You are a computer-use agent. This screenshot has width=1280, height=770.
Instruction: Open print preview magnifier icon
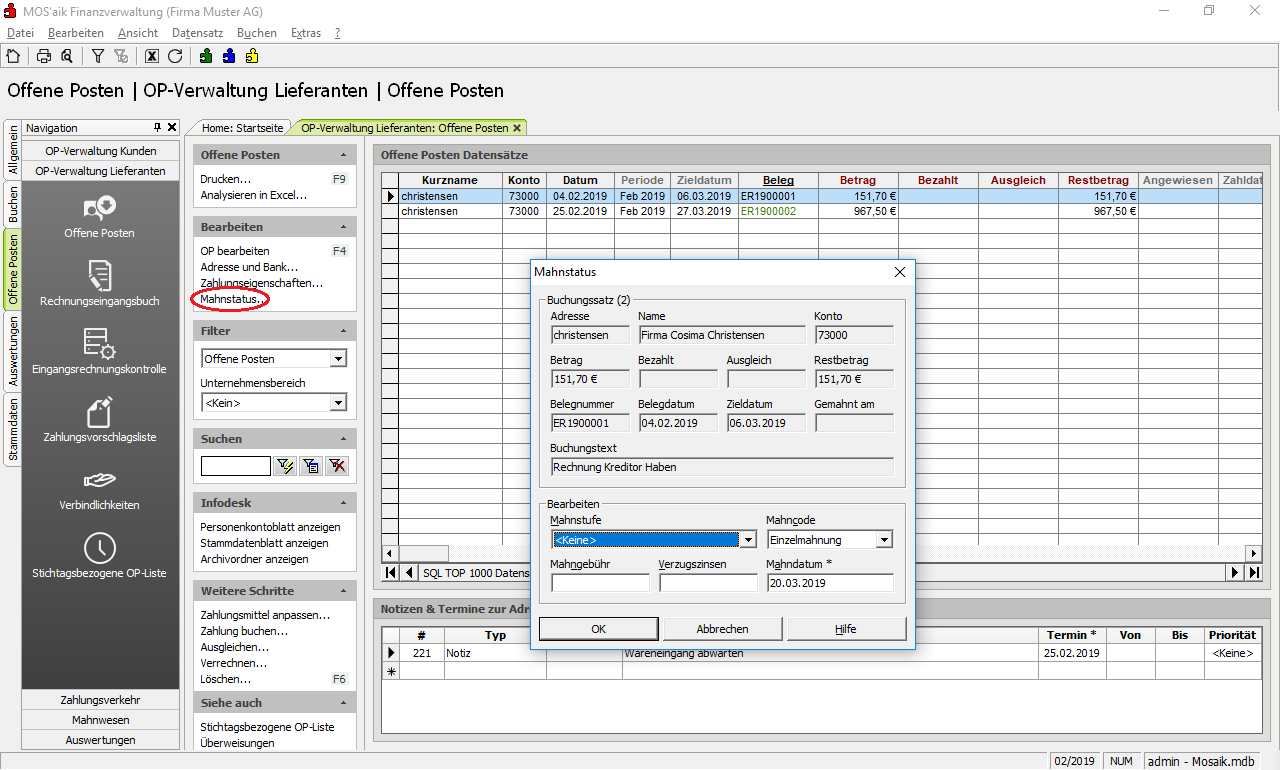tap(66, 56)
